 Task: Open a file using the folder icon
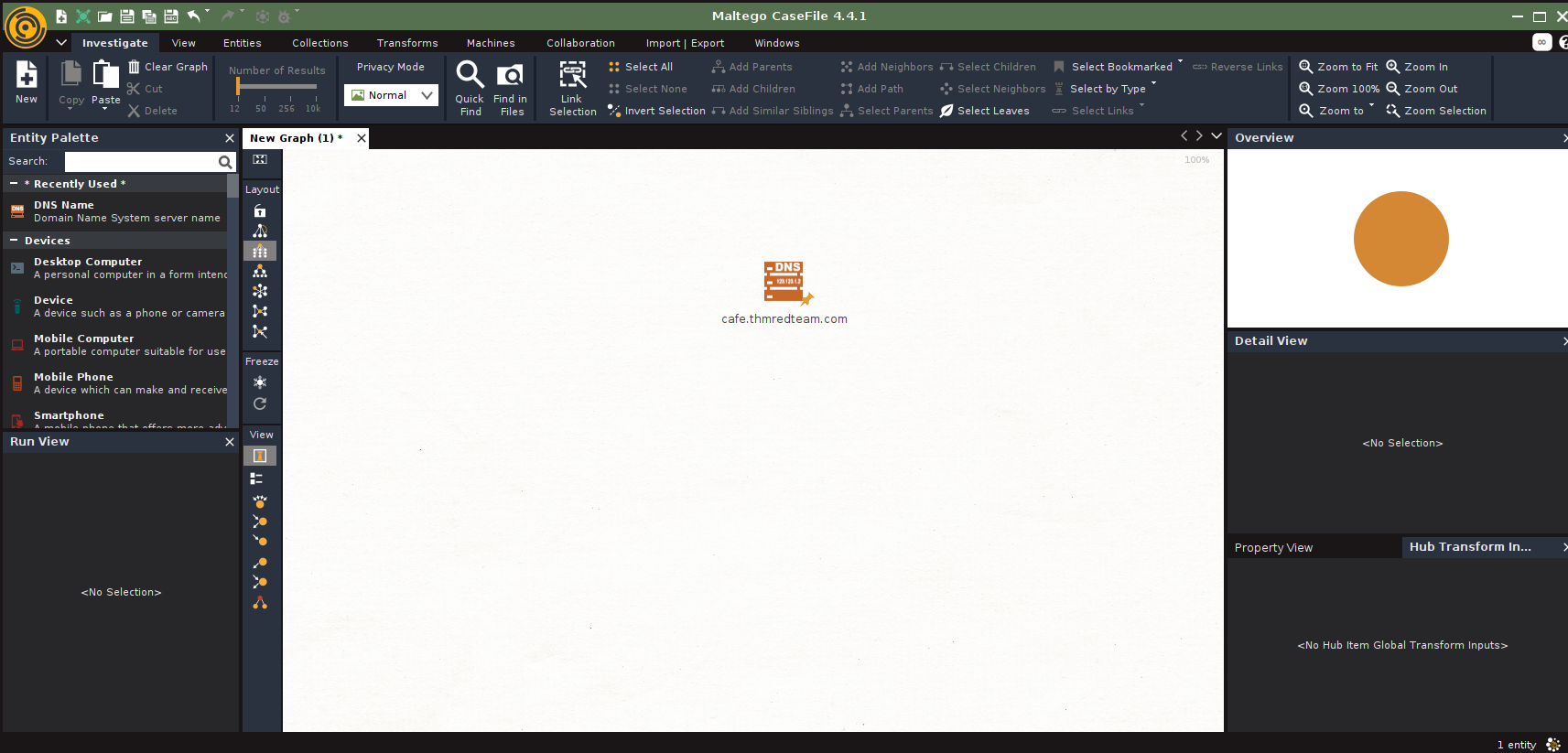click(x=105, y=16)
